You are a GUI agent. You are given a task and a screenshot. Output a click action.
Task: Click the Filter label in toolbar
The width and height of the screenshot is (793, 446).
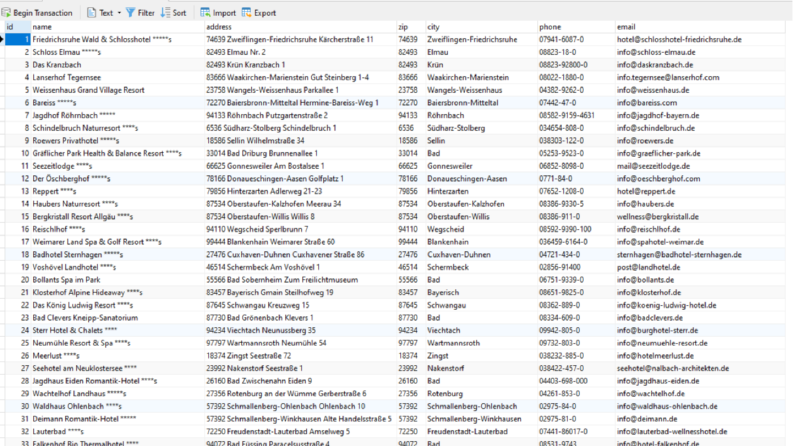click(x=146, y=13)
